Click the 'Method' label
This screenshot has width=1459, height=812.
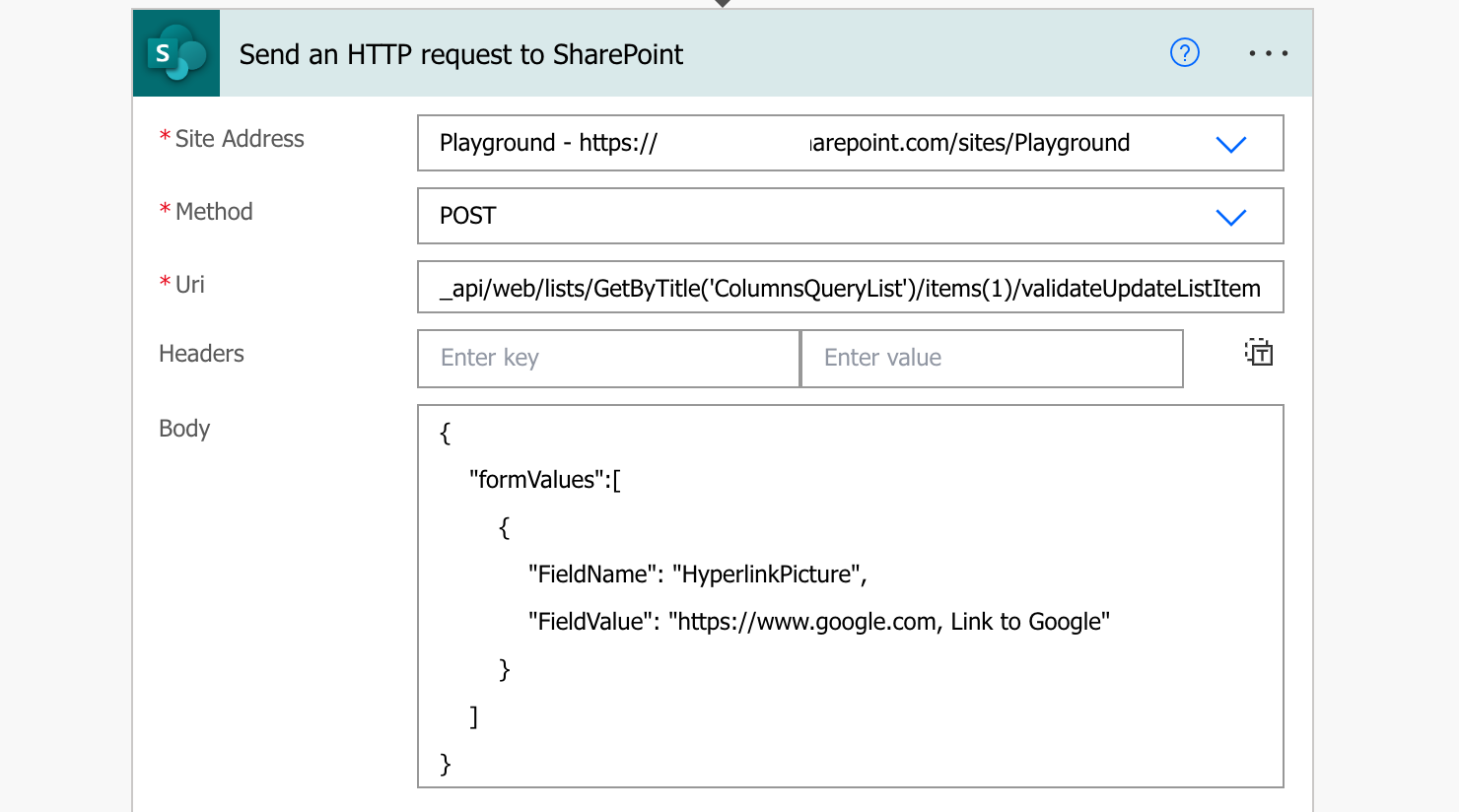click(x=214, y=212)
